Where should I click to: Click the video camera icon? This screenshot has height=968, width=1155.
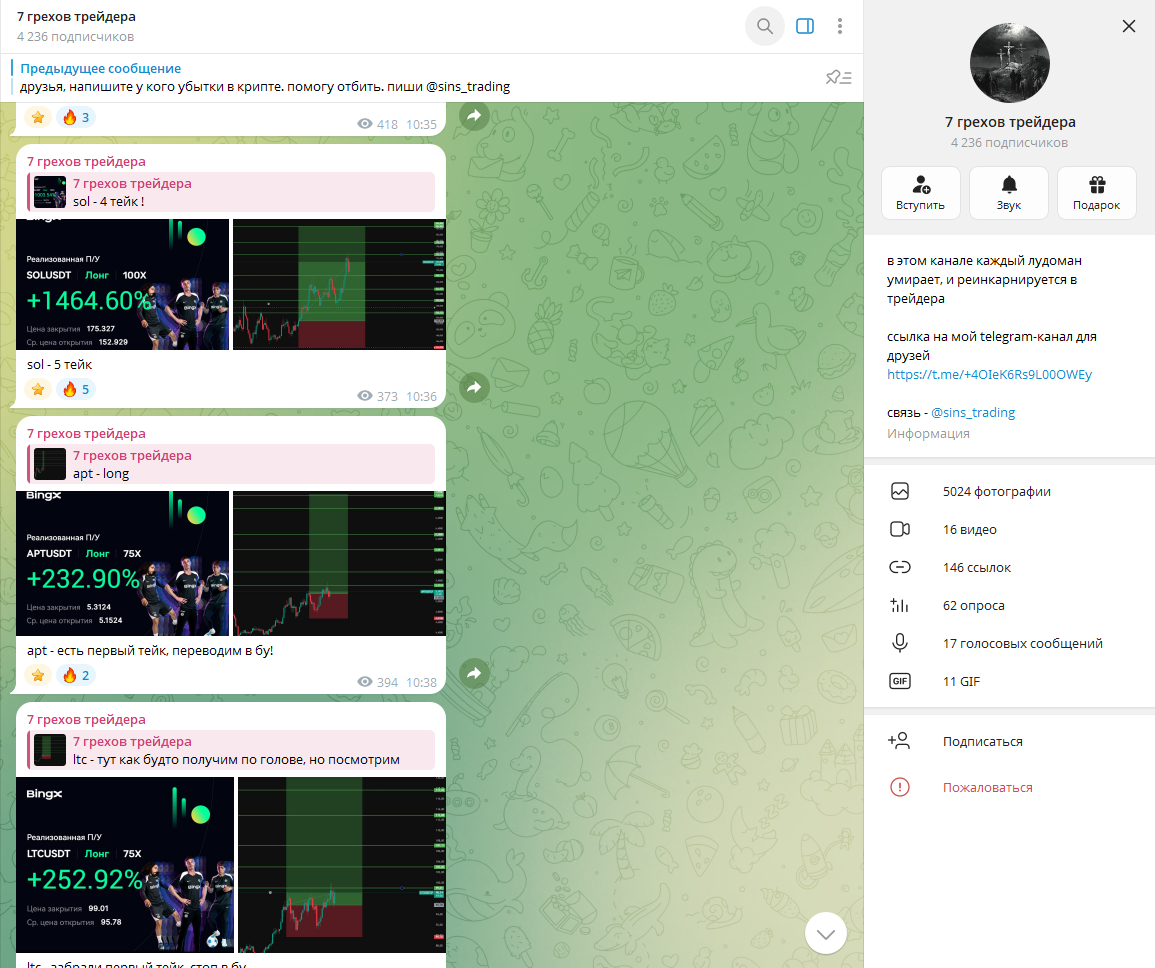click(x=900, y=530)
